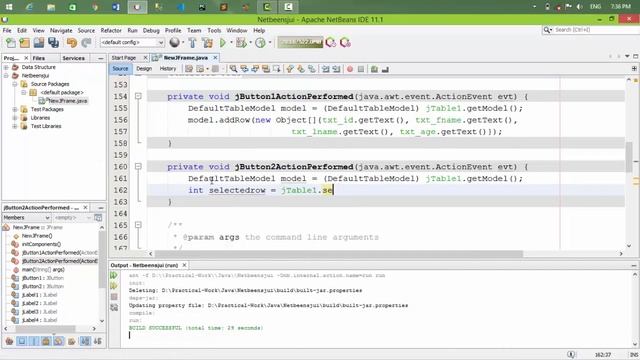The image size is (640, 360).
Task: Click the Windows Start button
Action: (9, 7)
